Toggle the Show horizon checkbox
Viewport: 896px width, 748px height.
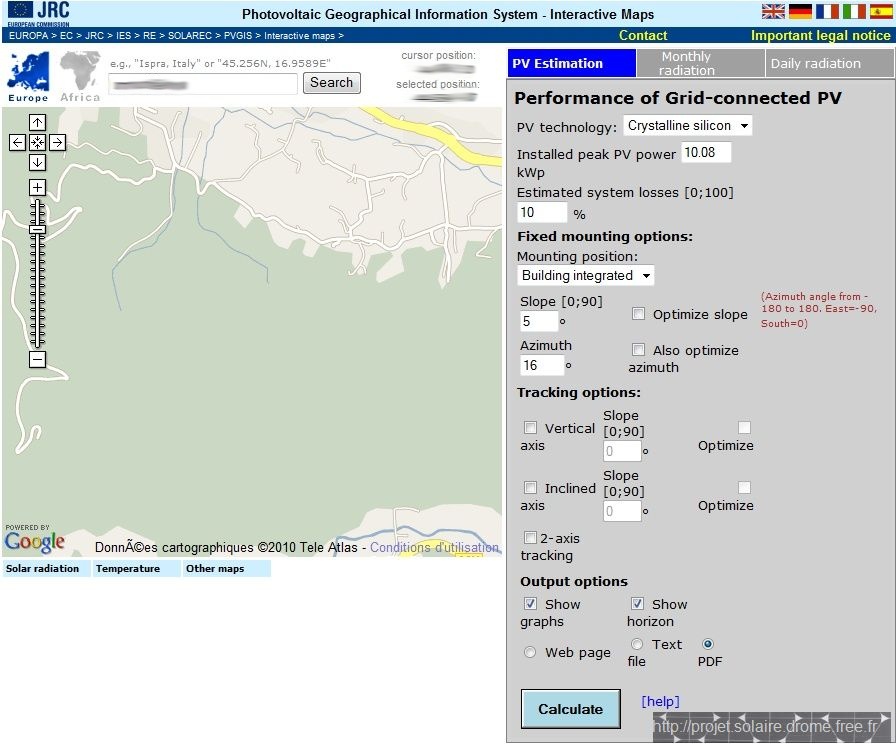(637, 604)
